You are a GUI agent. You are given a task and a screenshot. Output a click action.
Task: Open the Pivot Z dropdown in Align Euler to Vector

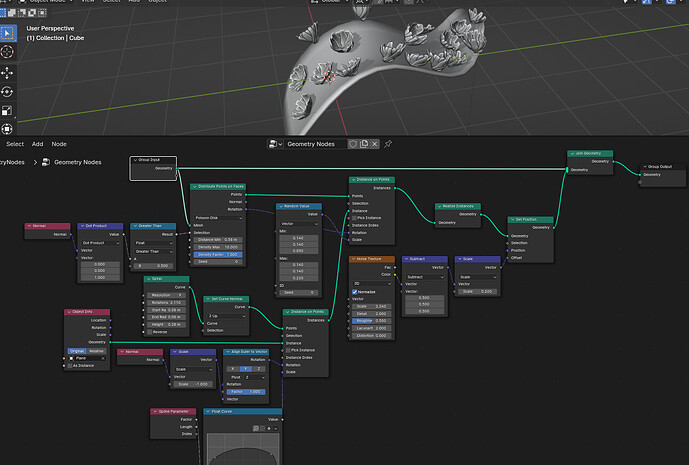(x=254, y=378)
